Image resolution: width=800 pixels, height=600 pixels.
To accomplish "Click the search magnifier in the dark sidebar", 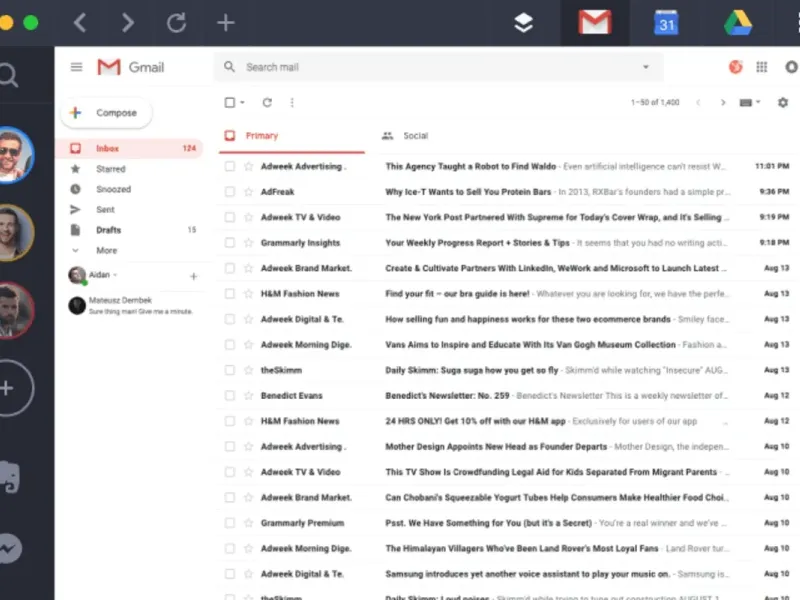I will point(8,75).
